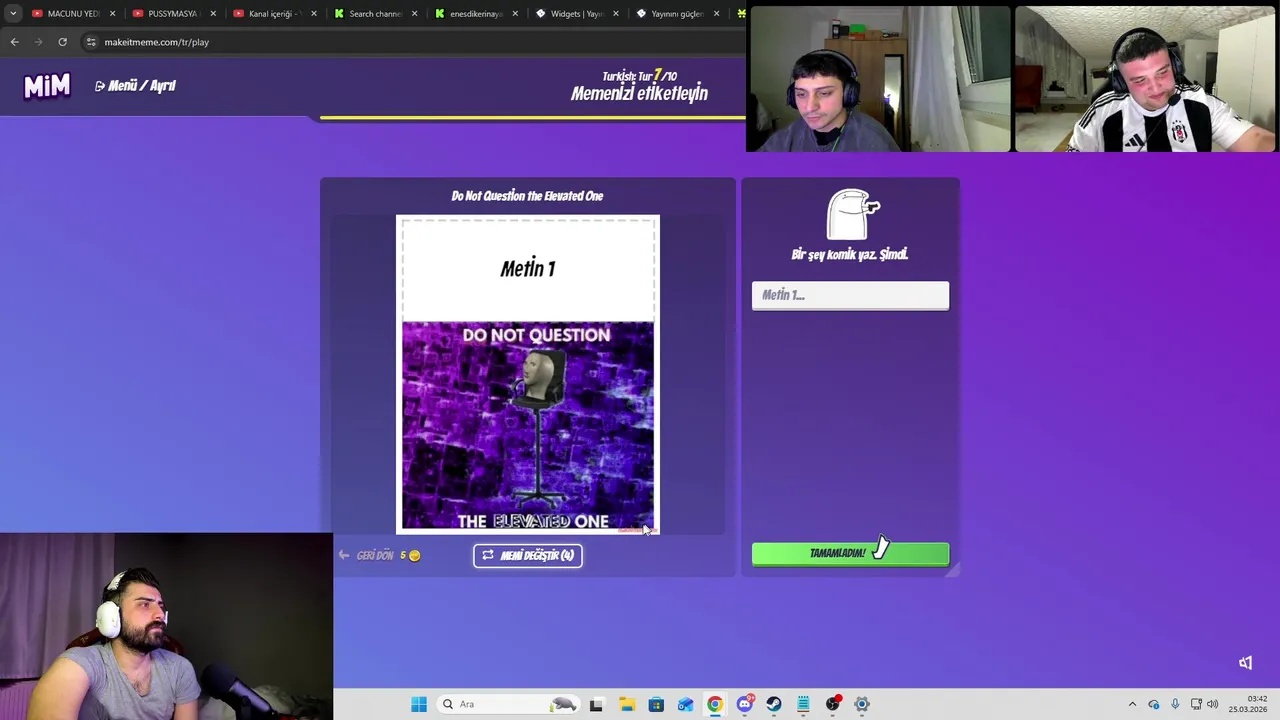The image size is (1280, 720).
Task: Click the microphone icon in system tray
Action: pos(1175,704)
